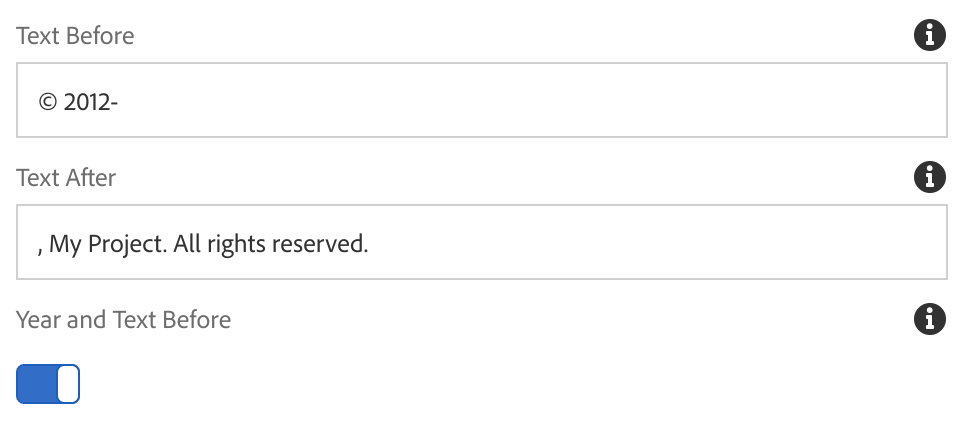Toggle the Year and Text Before switch

(x=48, y=384)
